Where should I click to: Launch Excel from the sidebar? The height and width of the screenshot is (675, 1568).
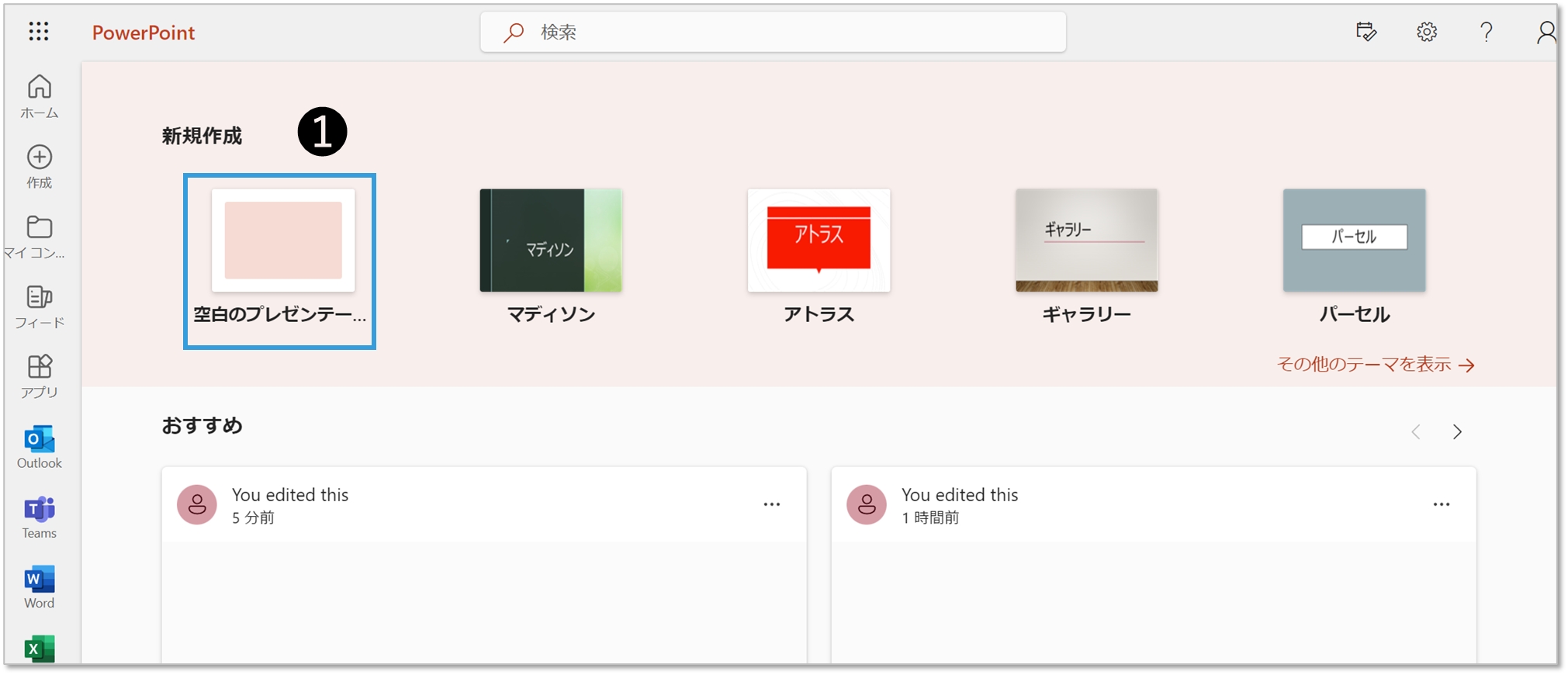[40, 648]
